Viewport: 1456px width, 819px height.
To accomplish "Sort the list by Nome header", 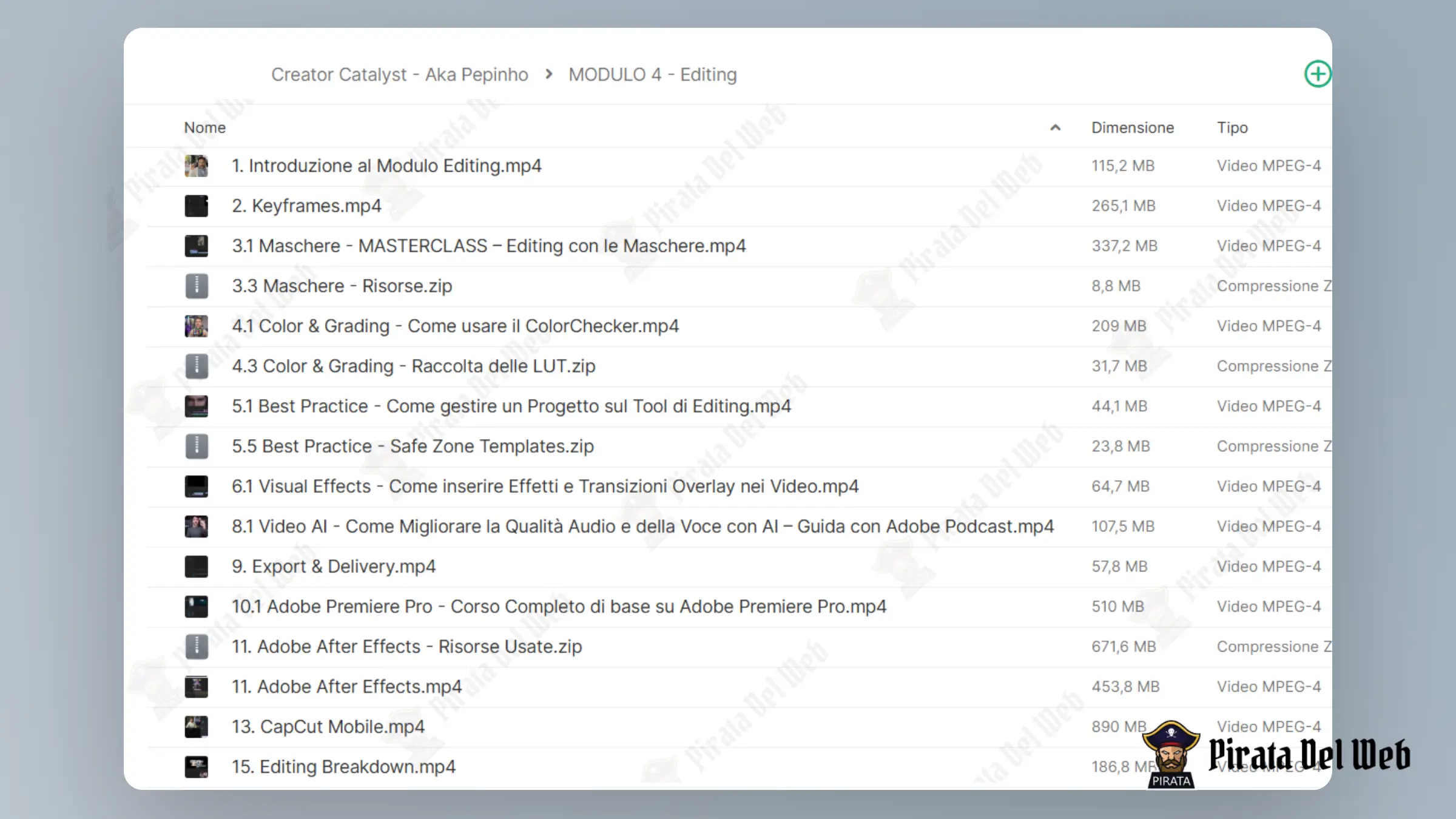I will (x=205, y=127).
